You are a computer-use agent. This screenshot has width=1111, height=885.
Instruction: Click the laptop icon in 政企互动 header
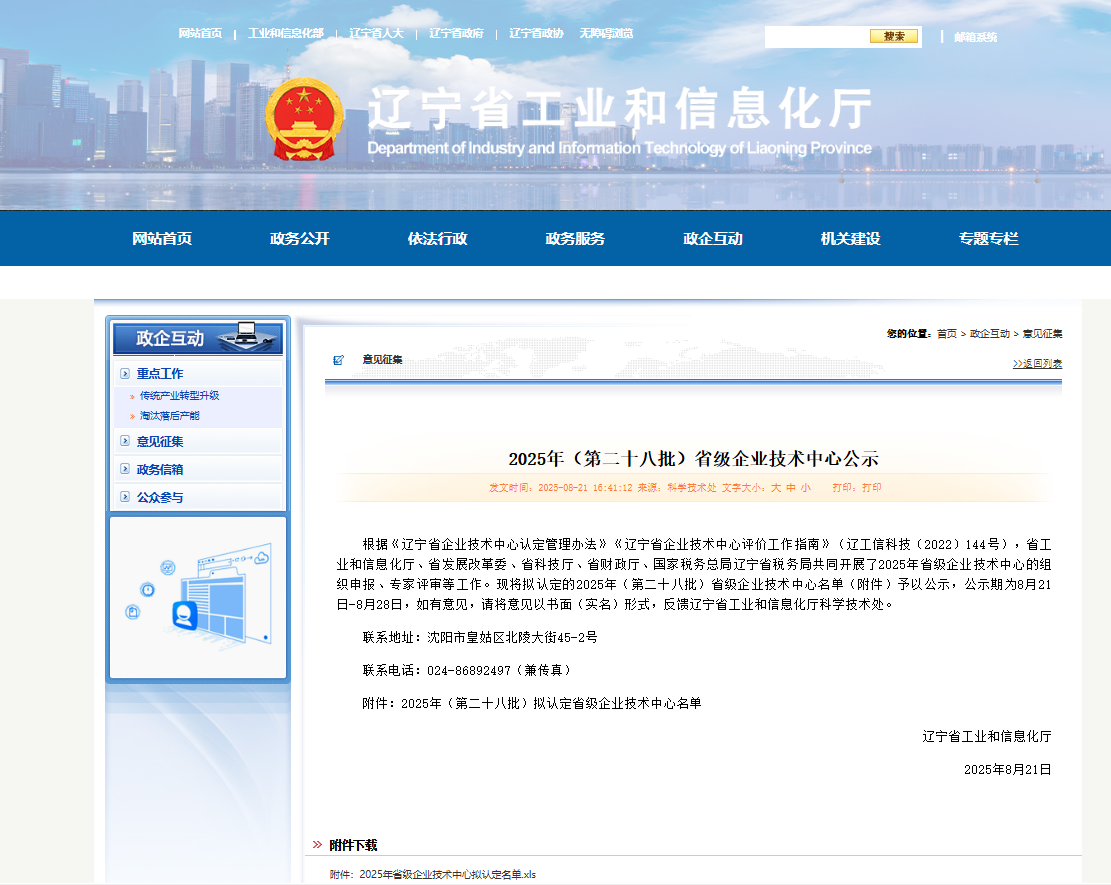[x=247, y=336]
